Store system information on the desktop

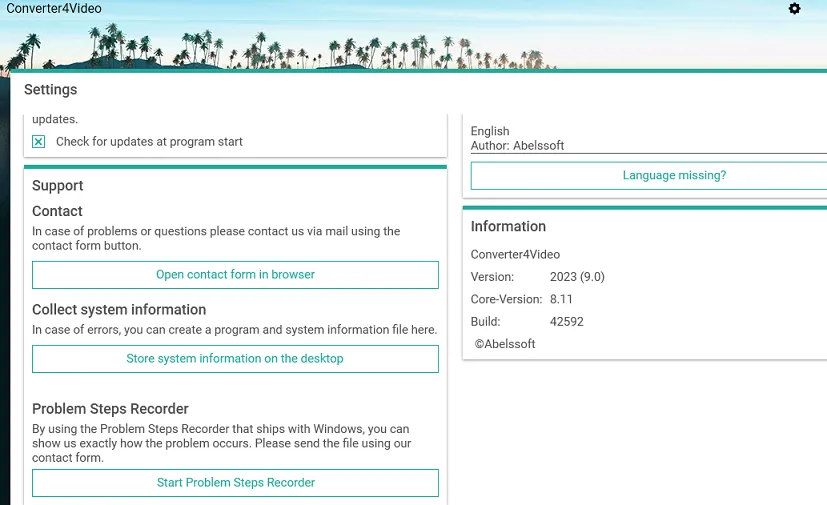(x=235, y=359)
